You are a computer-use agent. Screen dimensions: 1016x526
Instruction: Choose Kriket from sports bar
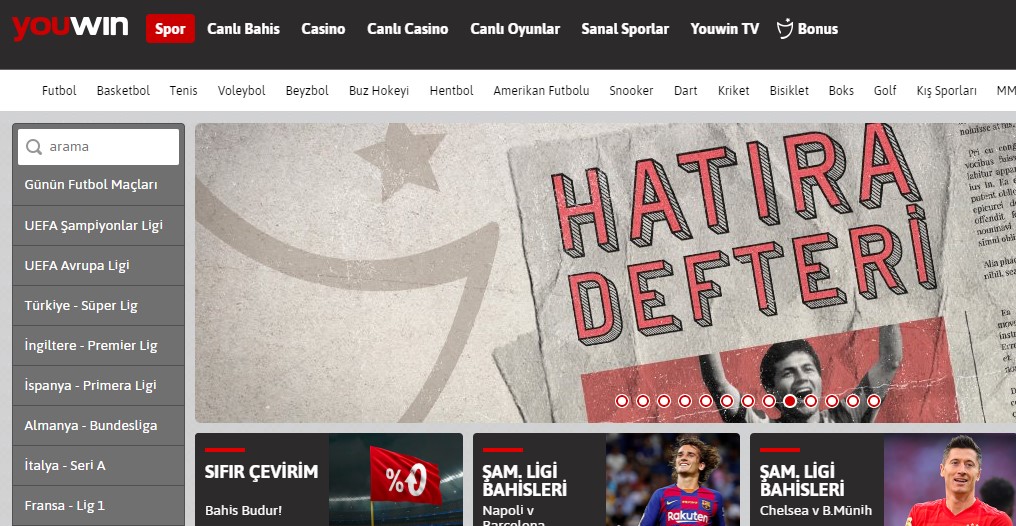tap(733, 91)
